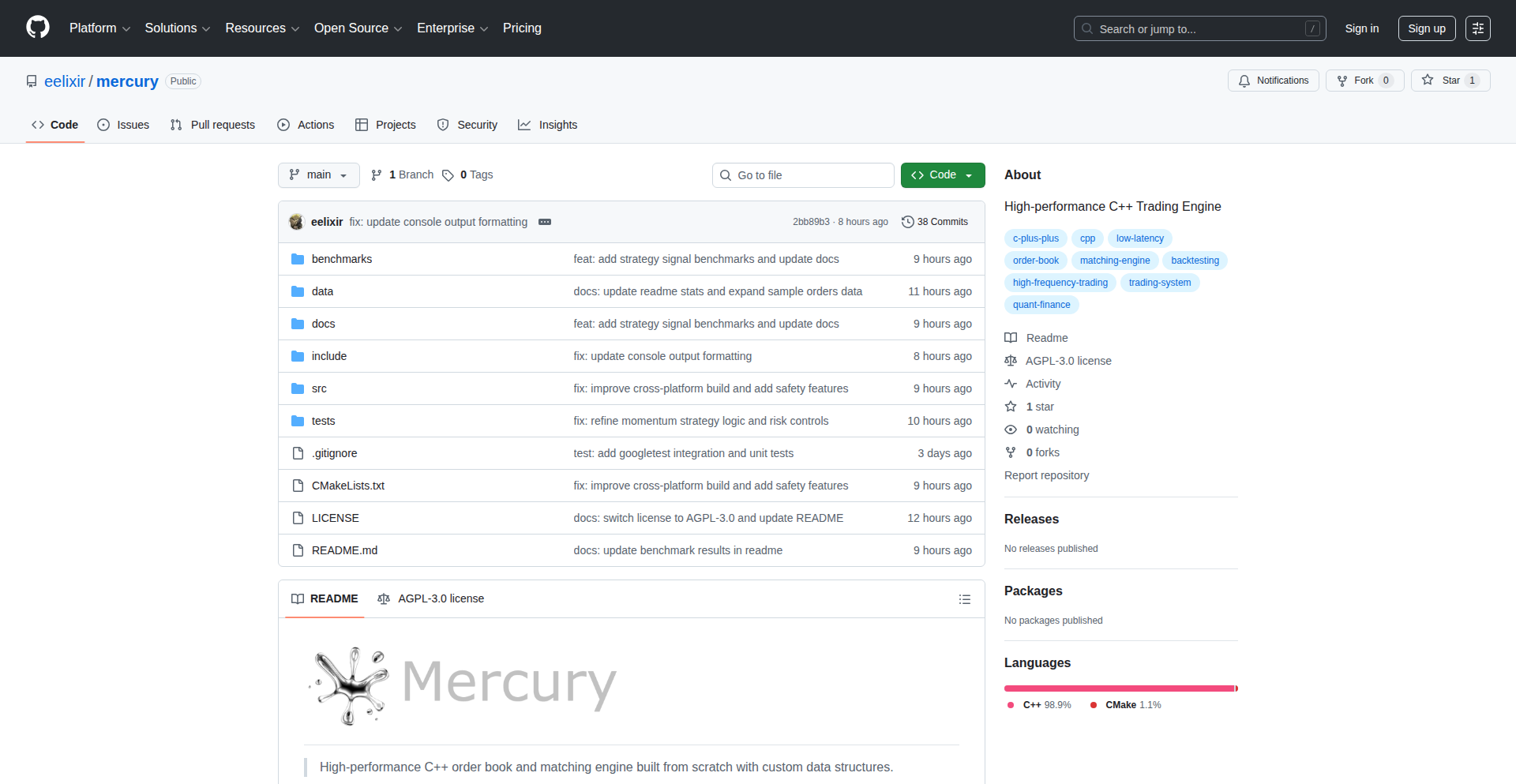Open the eelixir owner link
The height and width of the screenshot is (784, 1516).
tap(65, 81)
